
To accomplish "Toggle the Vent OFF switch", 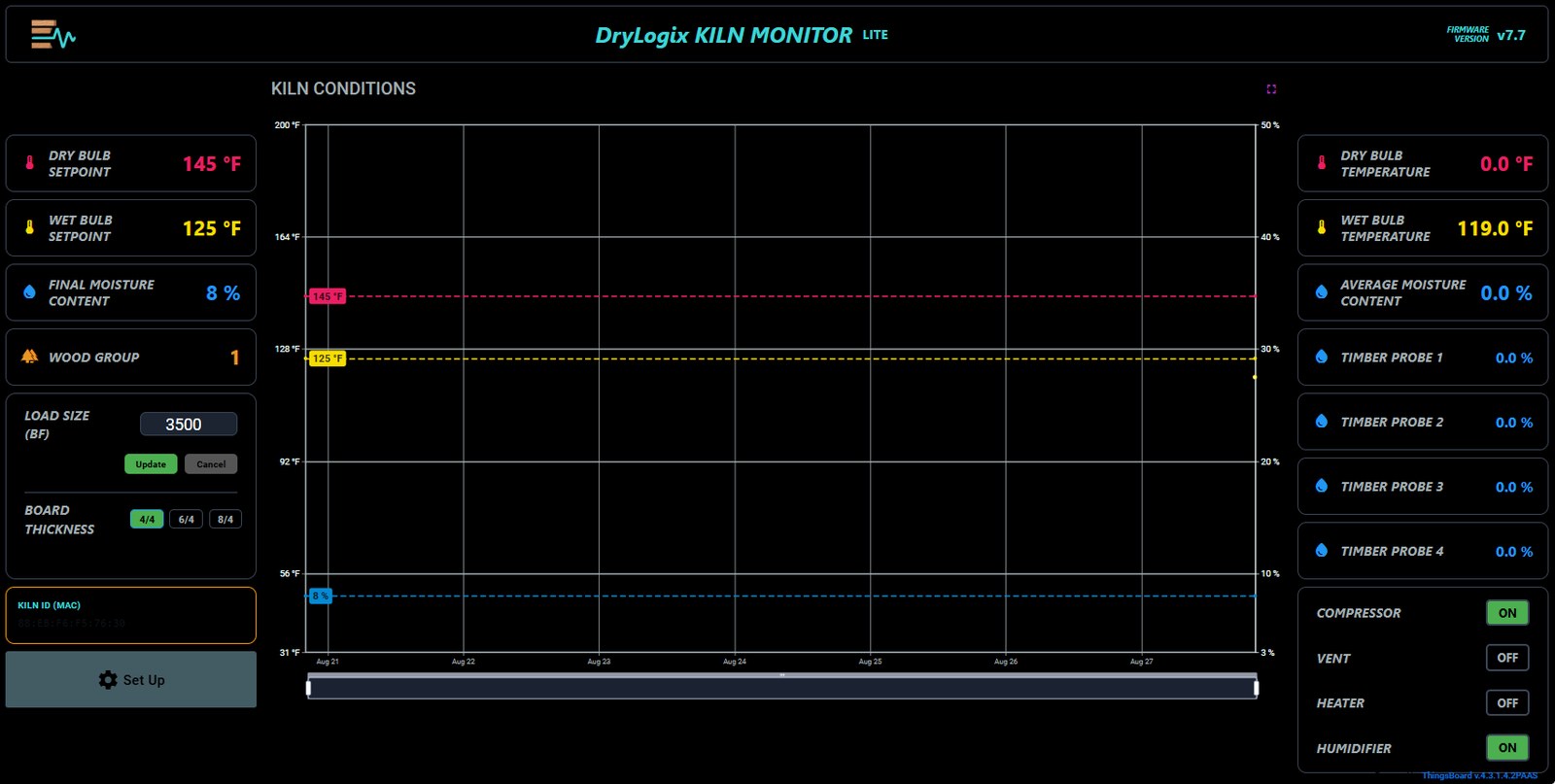I will 1507,658.
